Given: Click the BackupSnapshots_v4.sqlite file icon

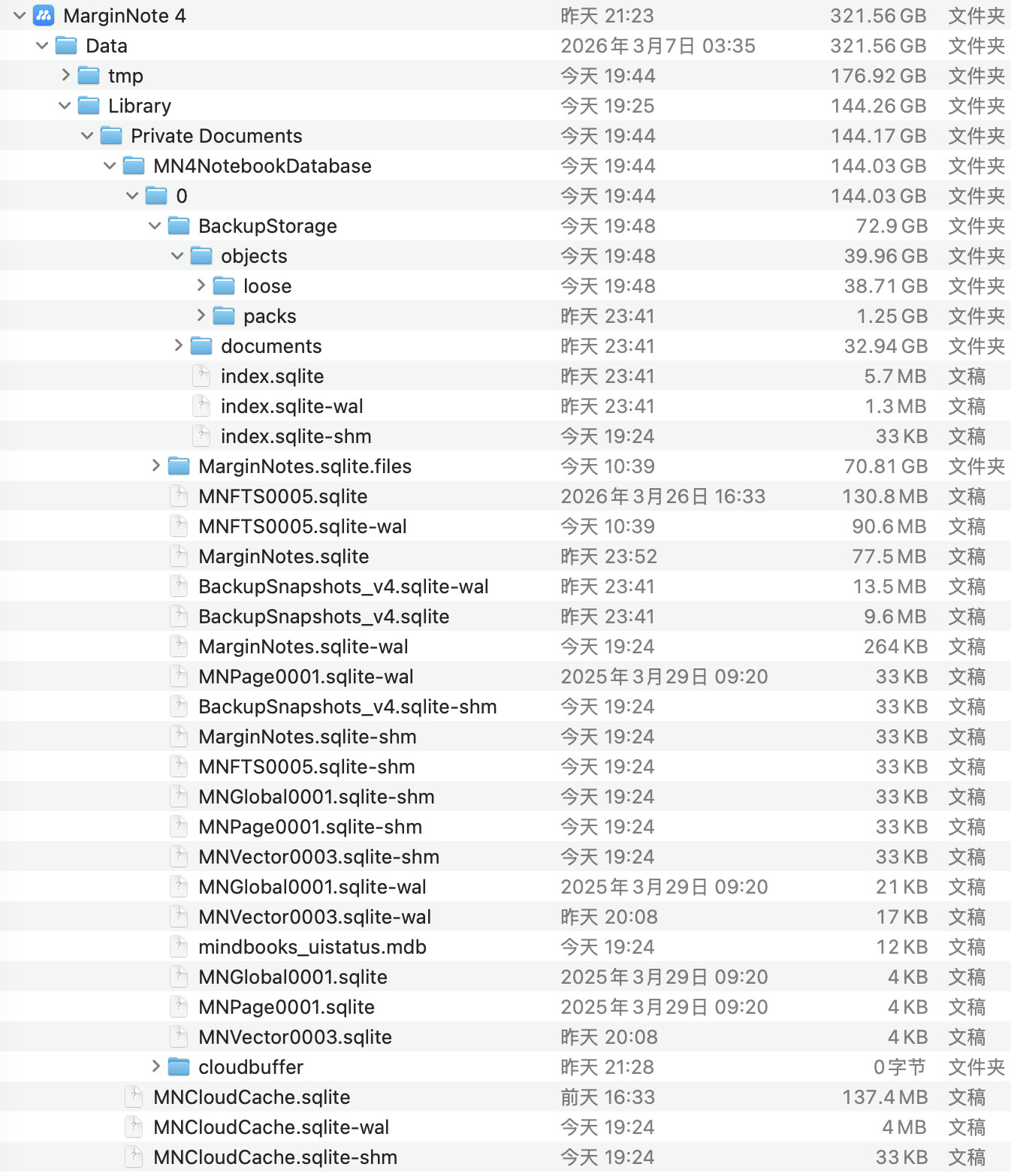Looking at the screenshot, I should [x=179, y=617].
